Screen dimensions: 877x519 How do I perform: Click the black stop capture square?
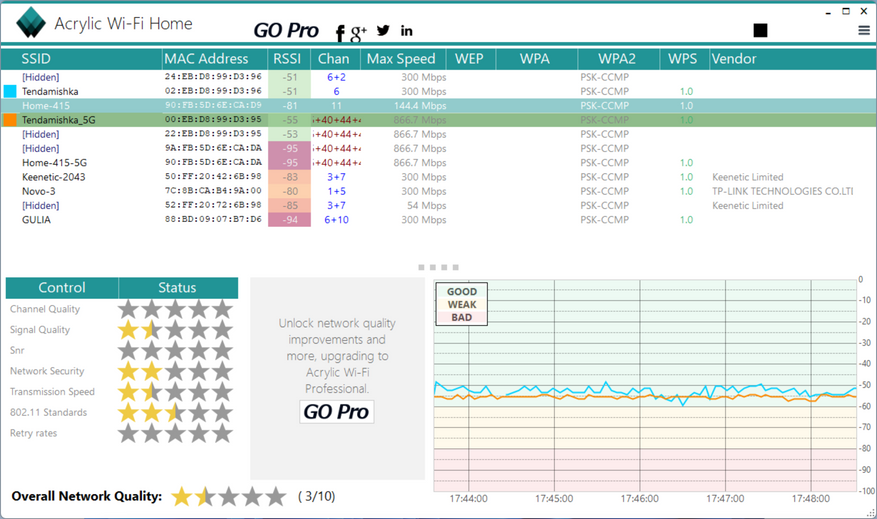[760, 30]
